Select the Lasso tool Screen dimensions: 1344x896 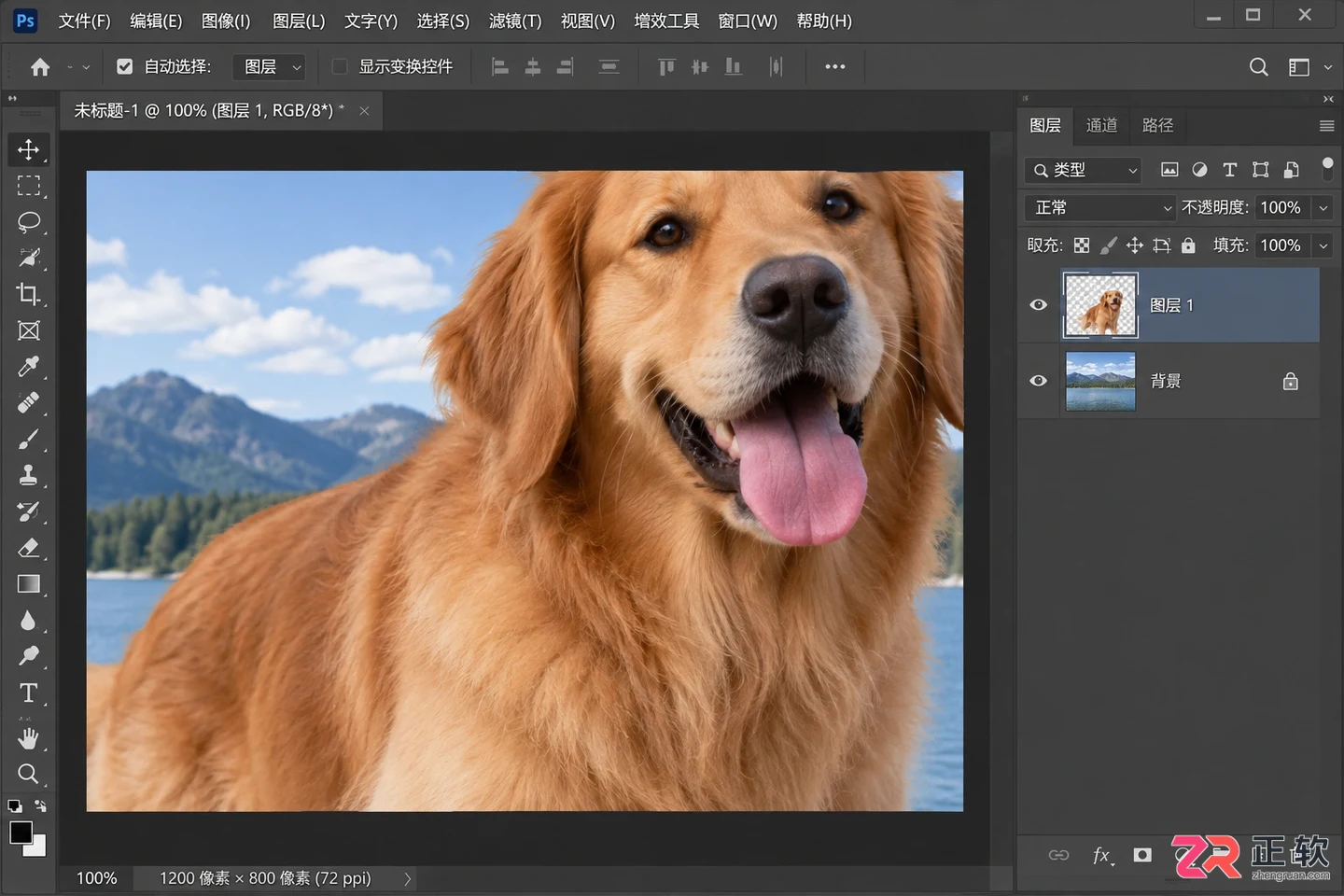click(28, 222)
